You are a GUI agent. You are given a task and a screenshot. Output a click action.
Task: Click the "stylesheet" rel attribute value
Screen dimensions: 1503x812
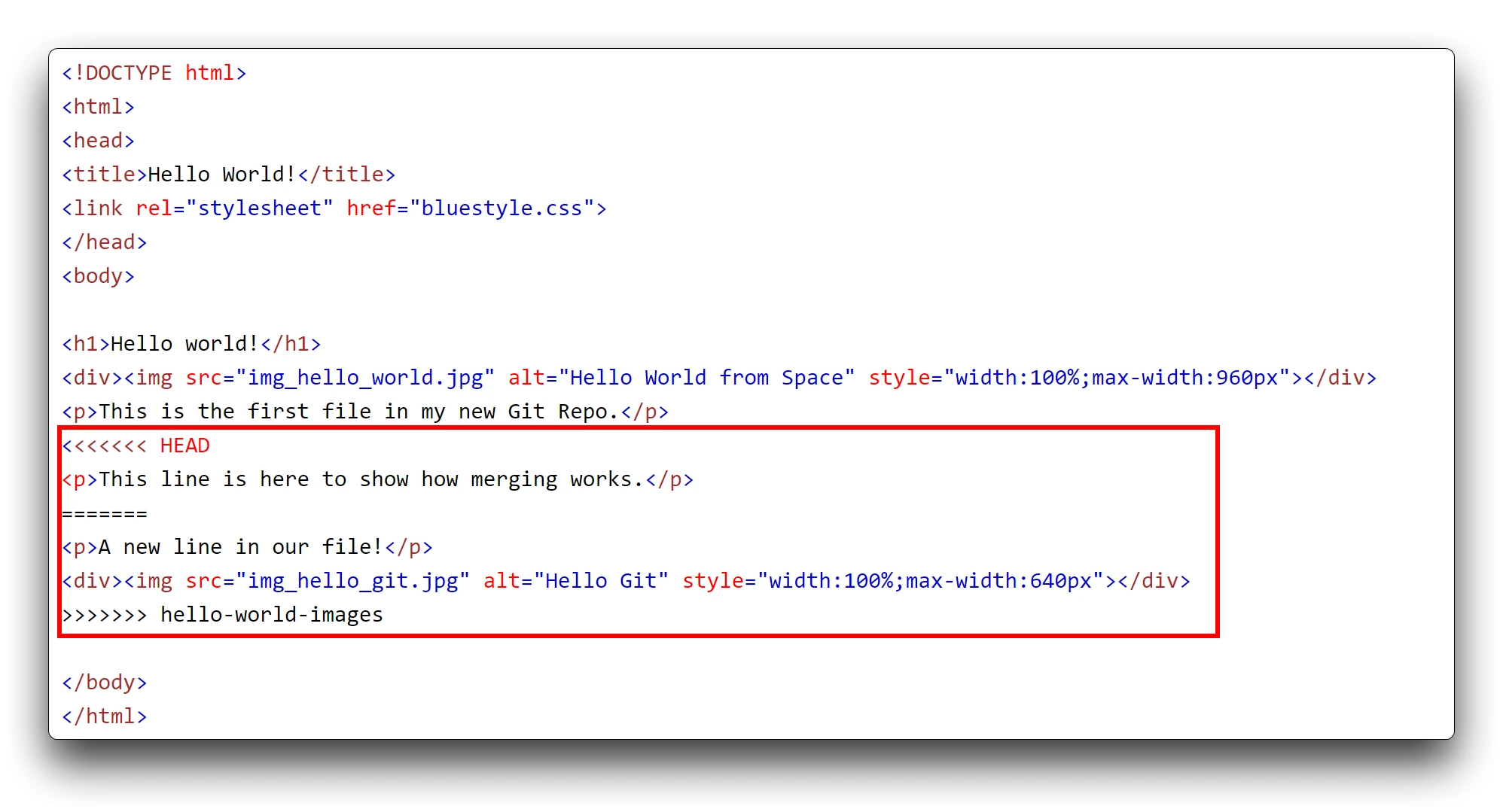click(x=259, y=208)
